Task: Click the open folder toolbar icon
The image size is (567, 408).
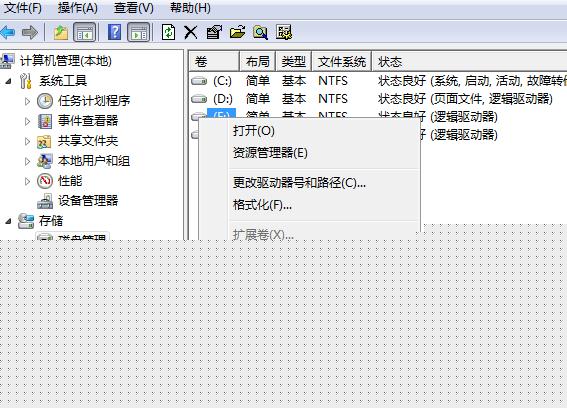Action: [x=237, y=33]
